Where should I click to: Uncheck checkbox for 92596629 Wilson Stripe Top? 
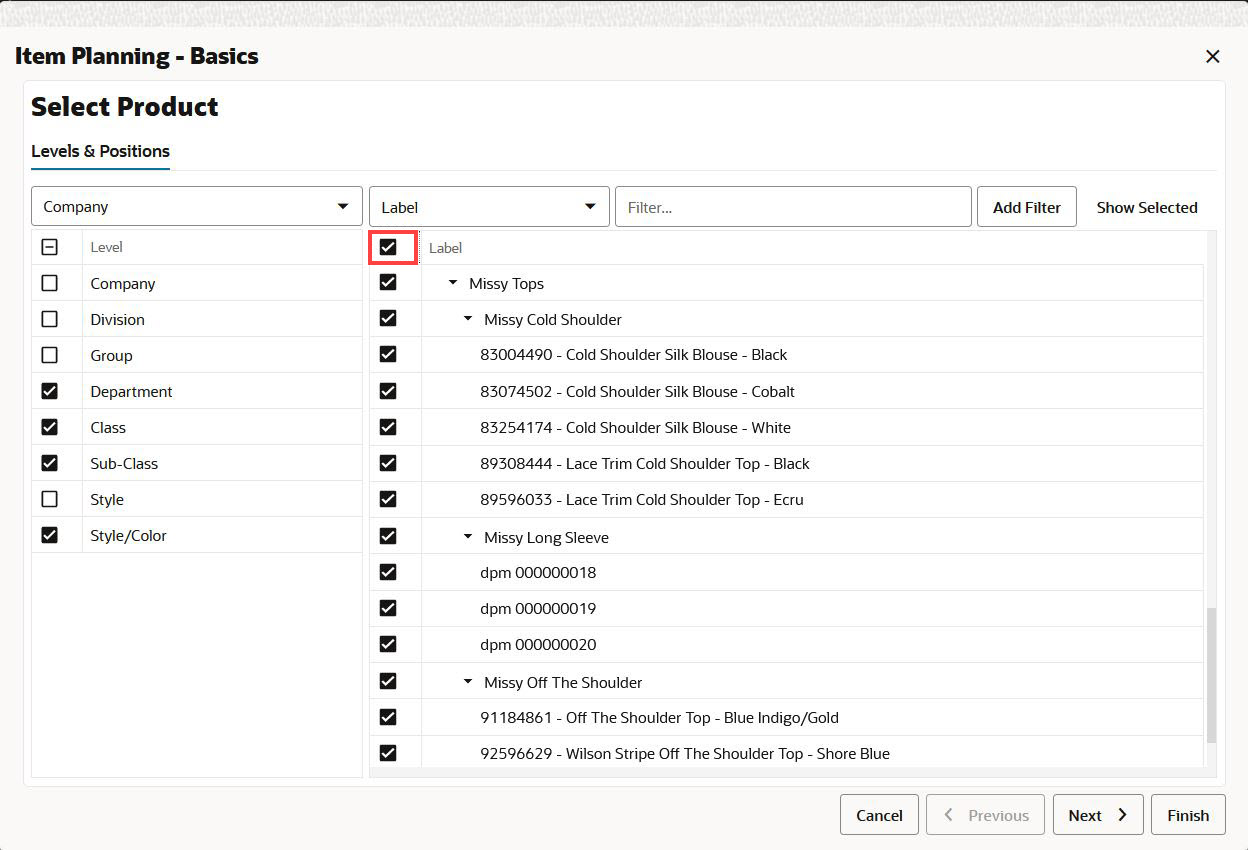pyautogui.click(x=388, y=753)
